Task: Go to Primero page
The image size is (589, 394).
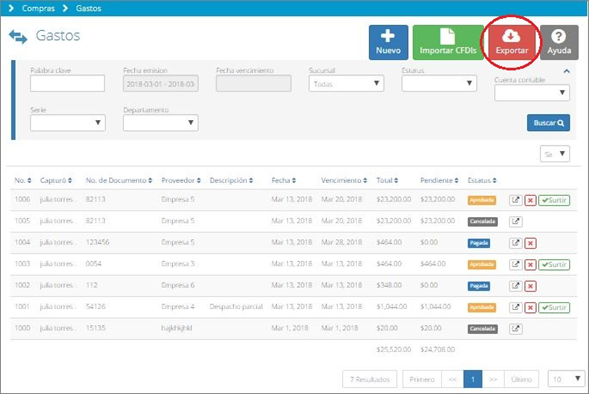Action: (x=422, y=379)
